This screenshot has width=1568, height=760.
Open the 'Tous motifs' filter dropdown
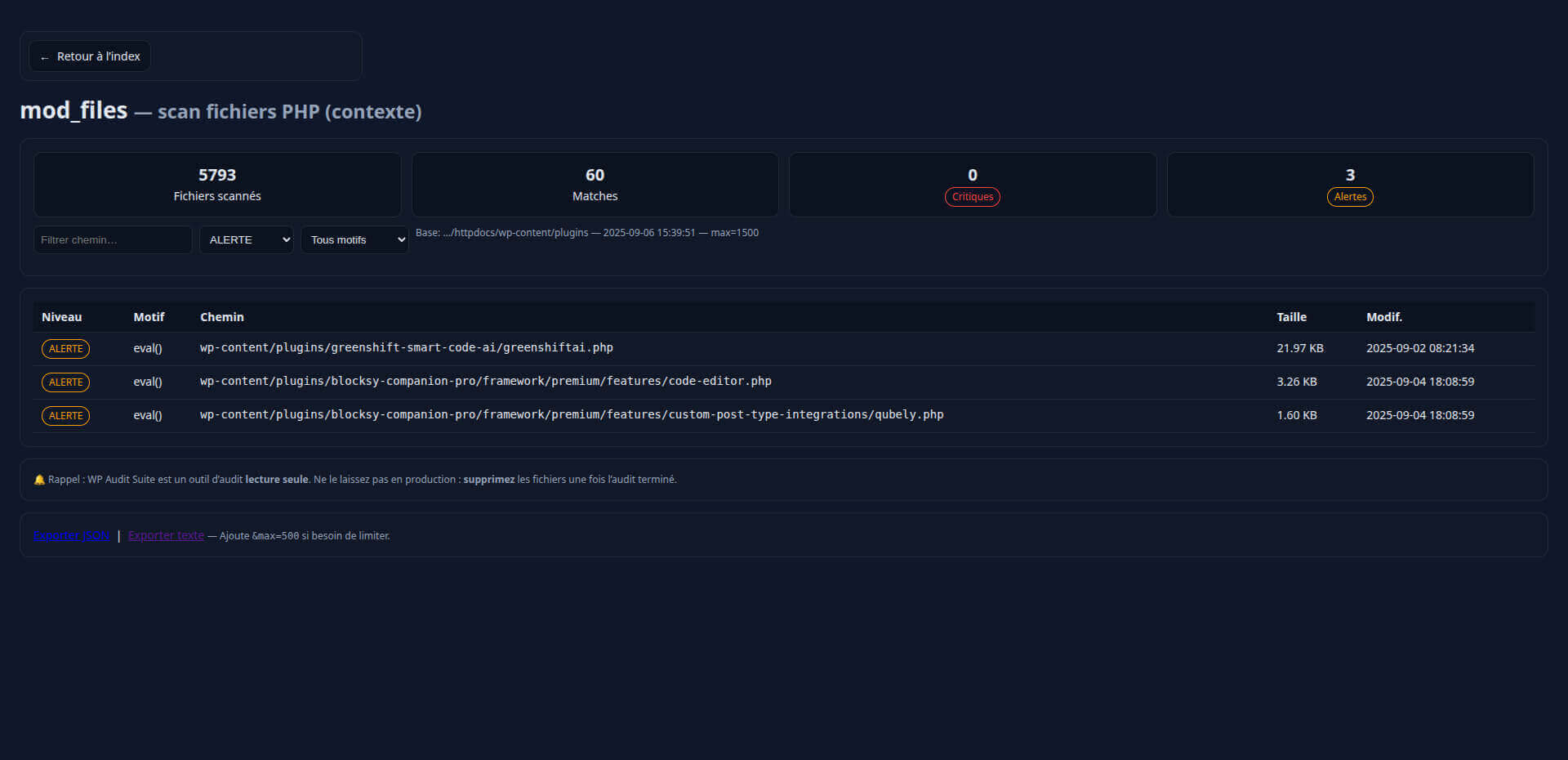click(x=354, y=239)
